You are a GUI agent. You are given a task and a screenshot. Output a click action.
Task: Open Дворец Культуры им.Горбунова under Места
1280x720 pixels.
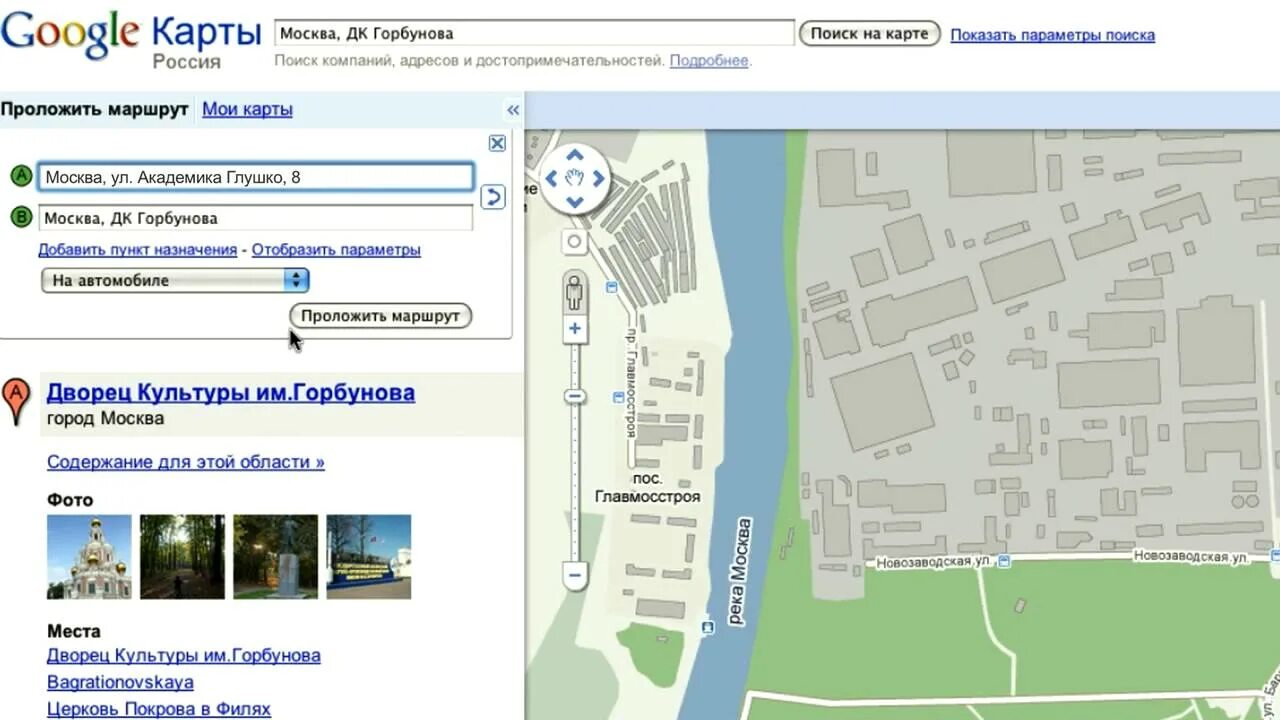pos(184,656)
